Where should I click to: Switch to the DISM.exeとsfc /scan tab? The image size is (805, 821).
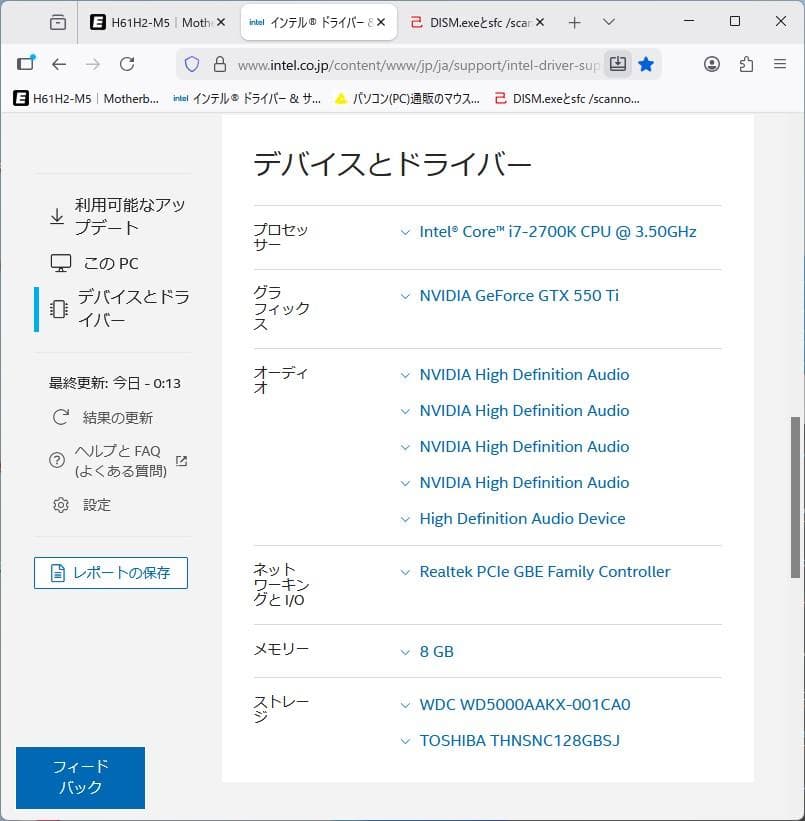coord(481,21)
